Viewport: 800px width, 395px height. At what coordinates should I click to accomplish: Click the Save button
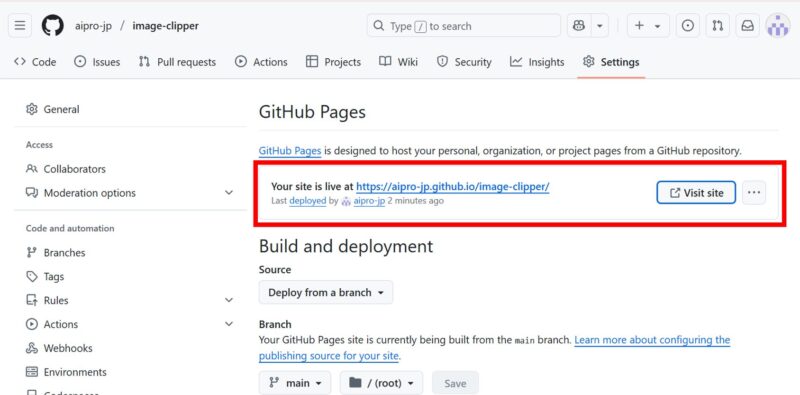455,383
